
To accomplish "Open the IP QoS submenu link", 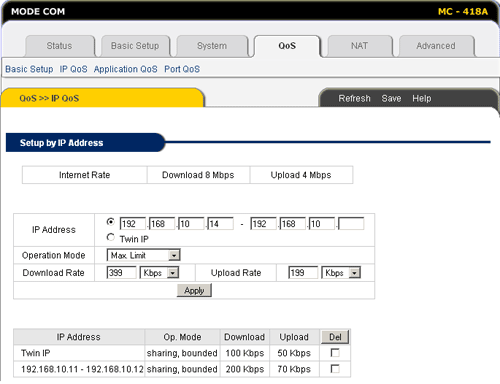I will pyautogui.click(x=73, y=69).
